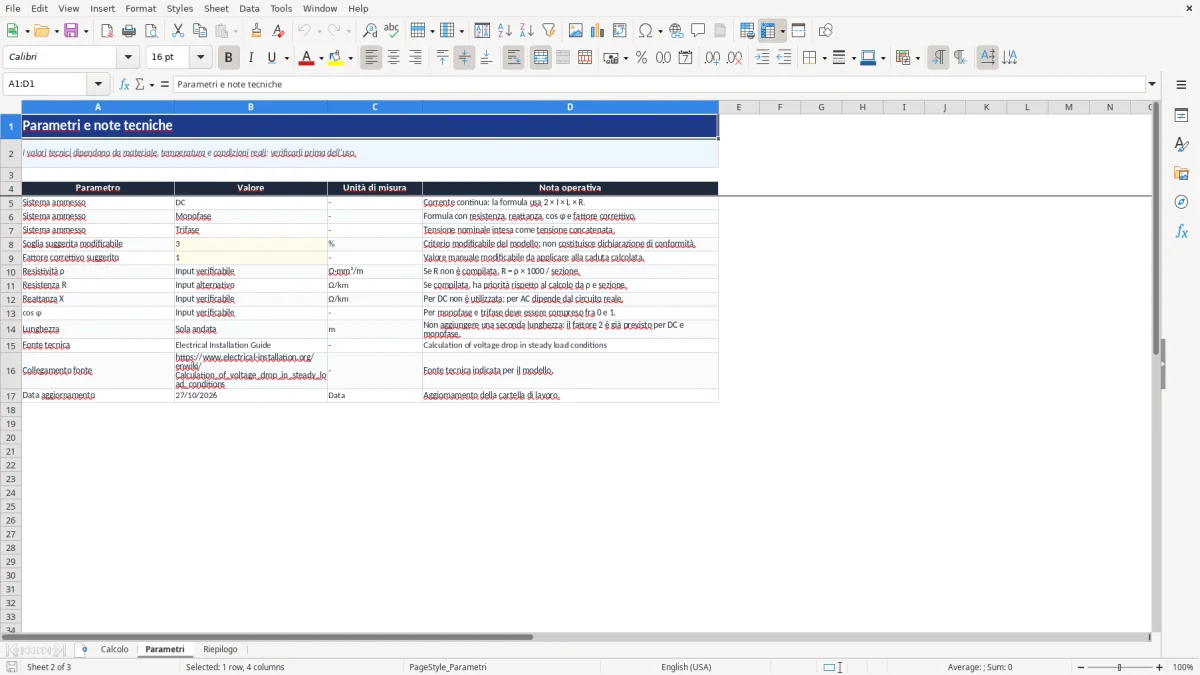Insert a hyperlink
The height and width of the screenshot is (675, 1200).
click(x=677, y=31)
